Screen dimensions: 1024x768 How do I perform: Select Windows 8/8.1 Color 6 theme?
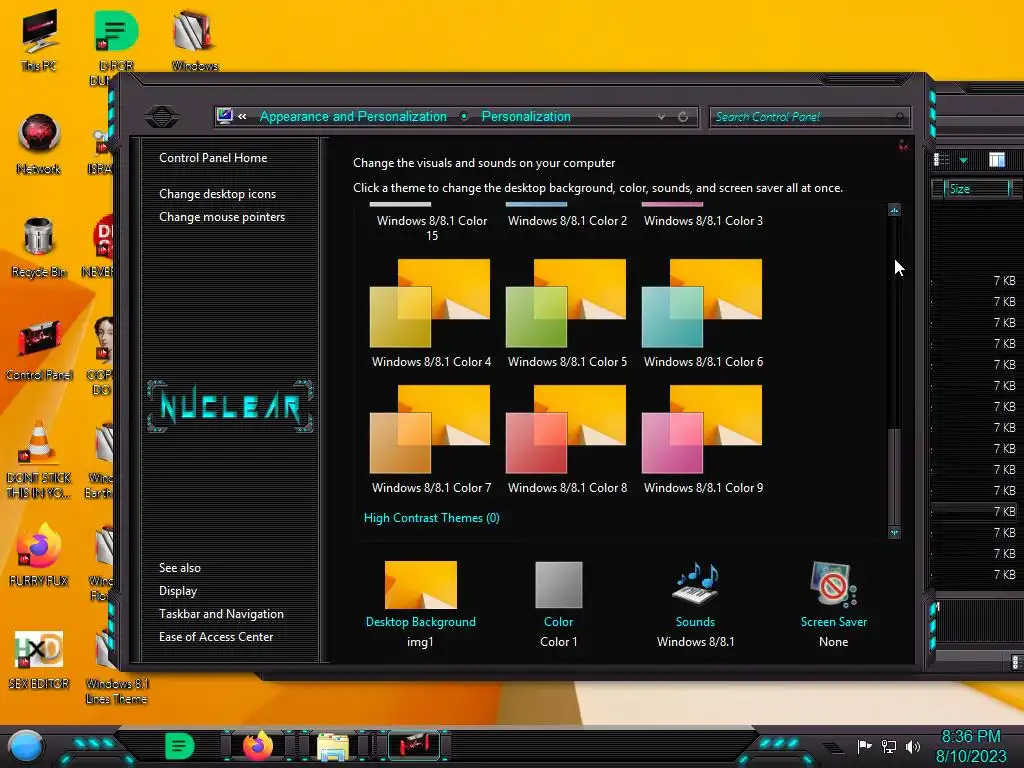(x=703, y=313)
